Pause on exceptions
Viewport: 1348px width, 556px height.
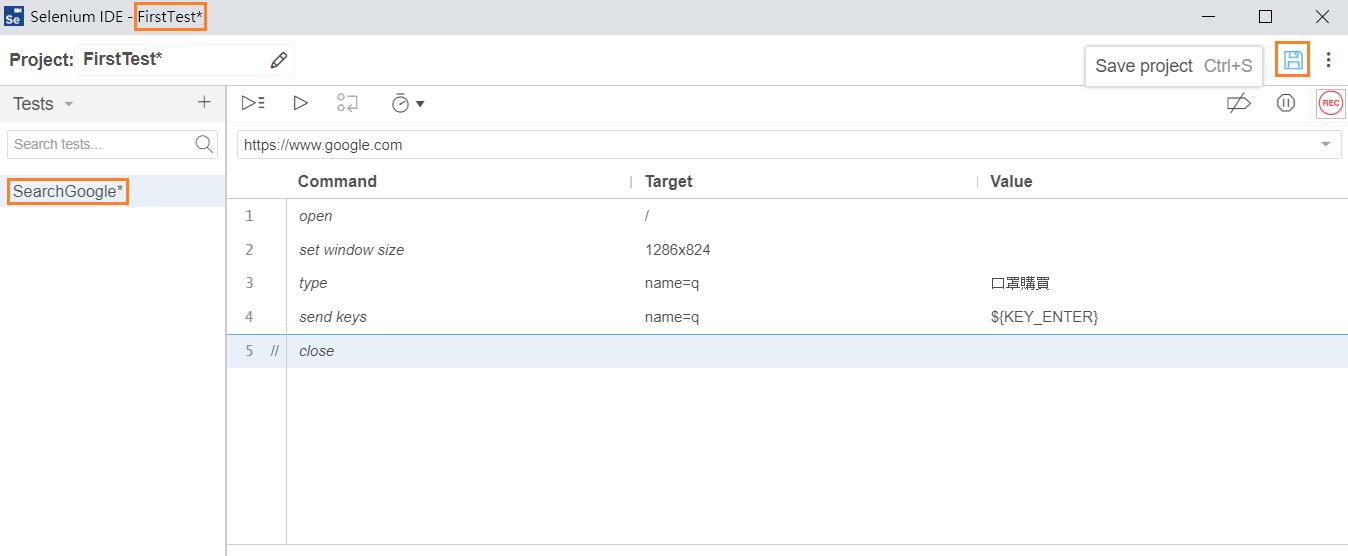click(1286, 102)
